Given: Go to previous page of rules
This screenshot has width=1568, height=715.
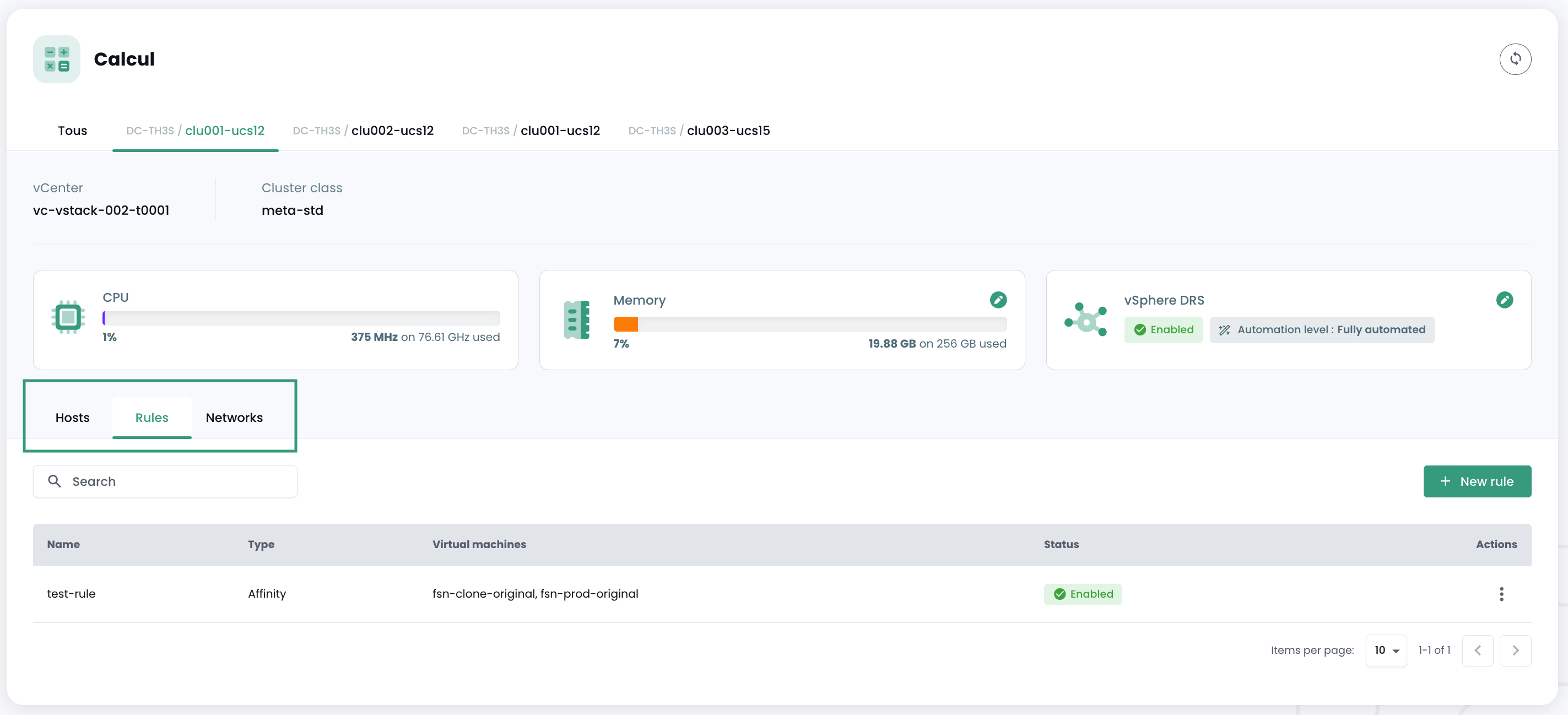Looking at the screenshot, I should (x=1477, y=651).
